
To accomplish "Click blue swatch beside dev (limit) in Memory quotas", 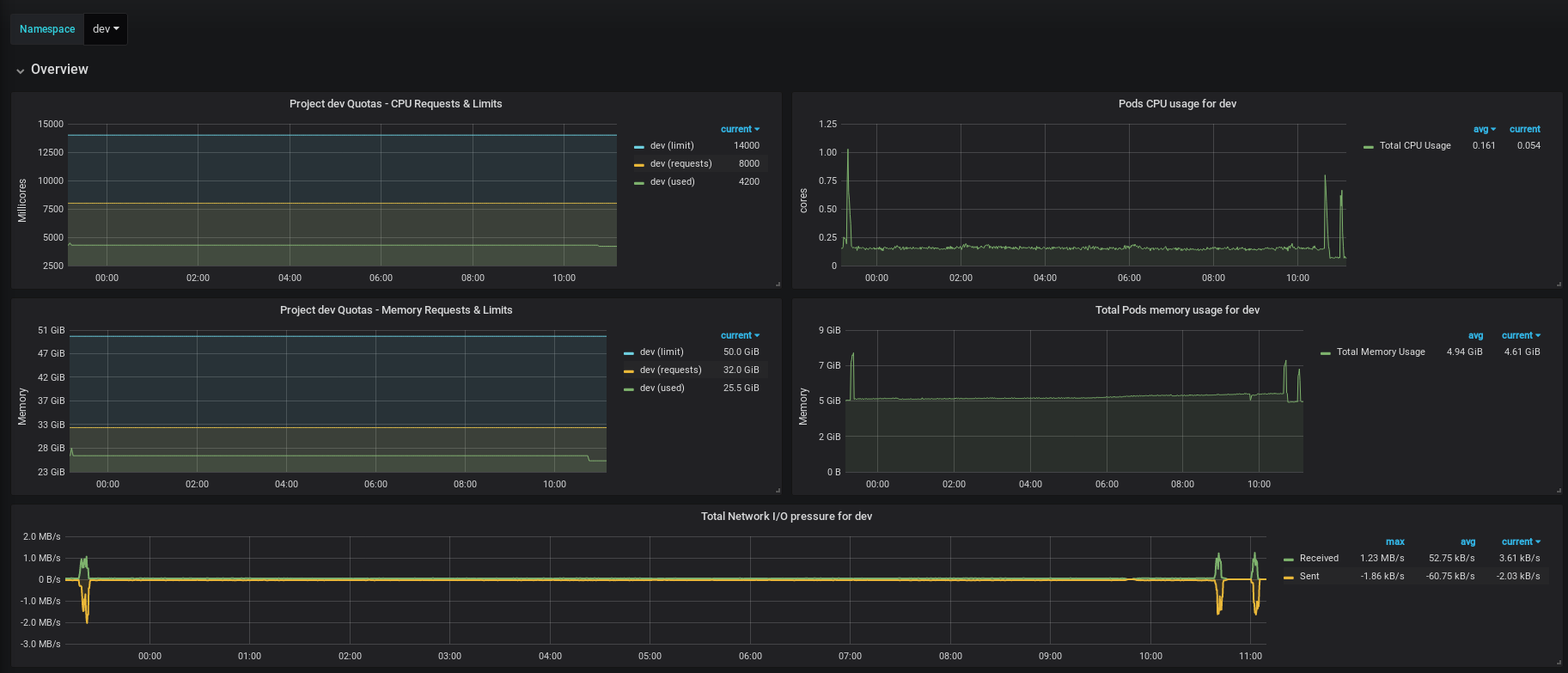I will pyautogui.click(x=629, y=353).
